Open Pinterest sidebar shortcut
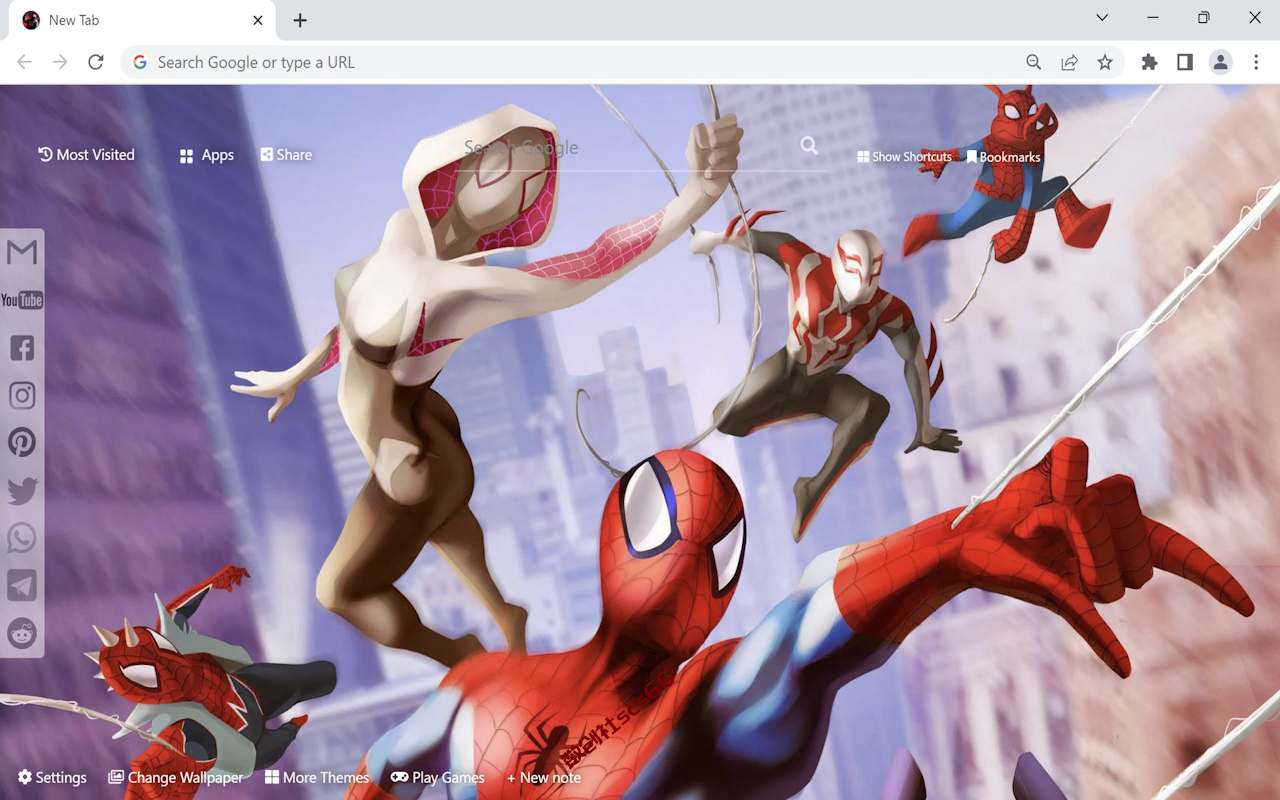1280x800 pixels. pyautogui.click(x=22, y=442)
